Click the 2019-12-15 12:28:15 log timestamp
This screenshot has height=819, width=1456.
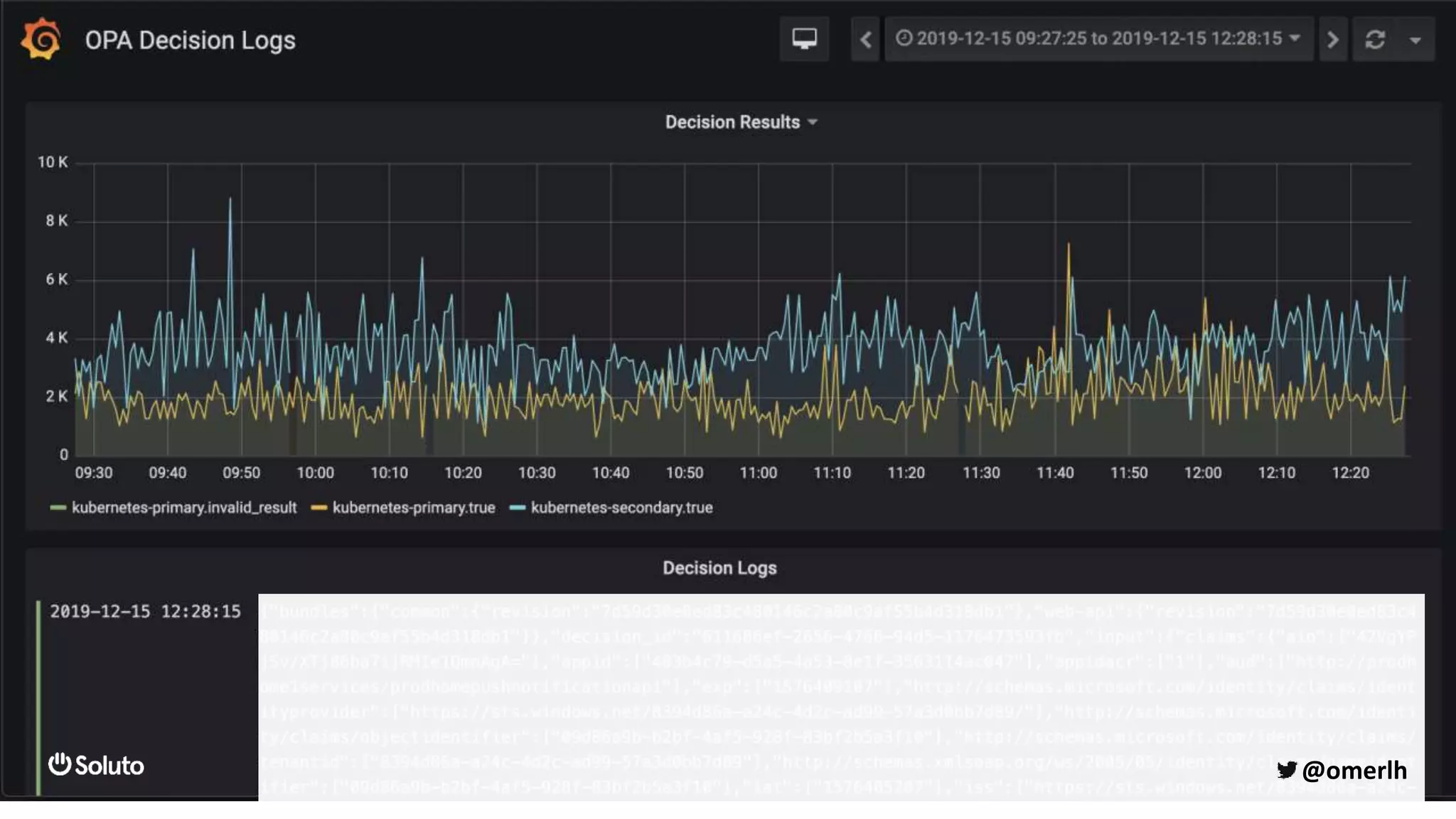(x=145, y=611)
